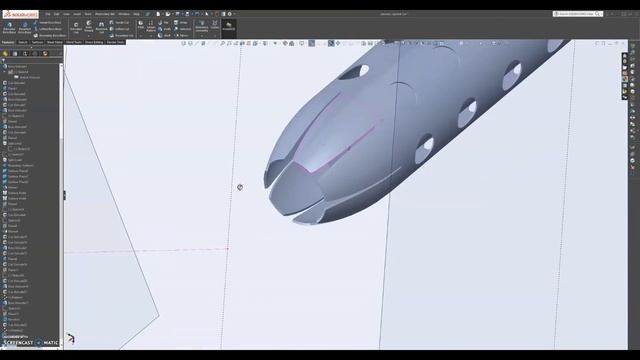Collapse the sketch under Boss-Extrude1
Image resolution: width=640 pixels, height=360 pixels.
click(5, 72)
